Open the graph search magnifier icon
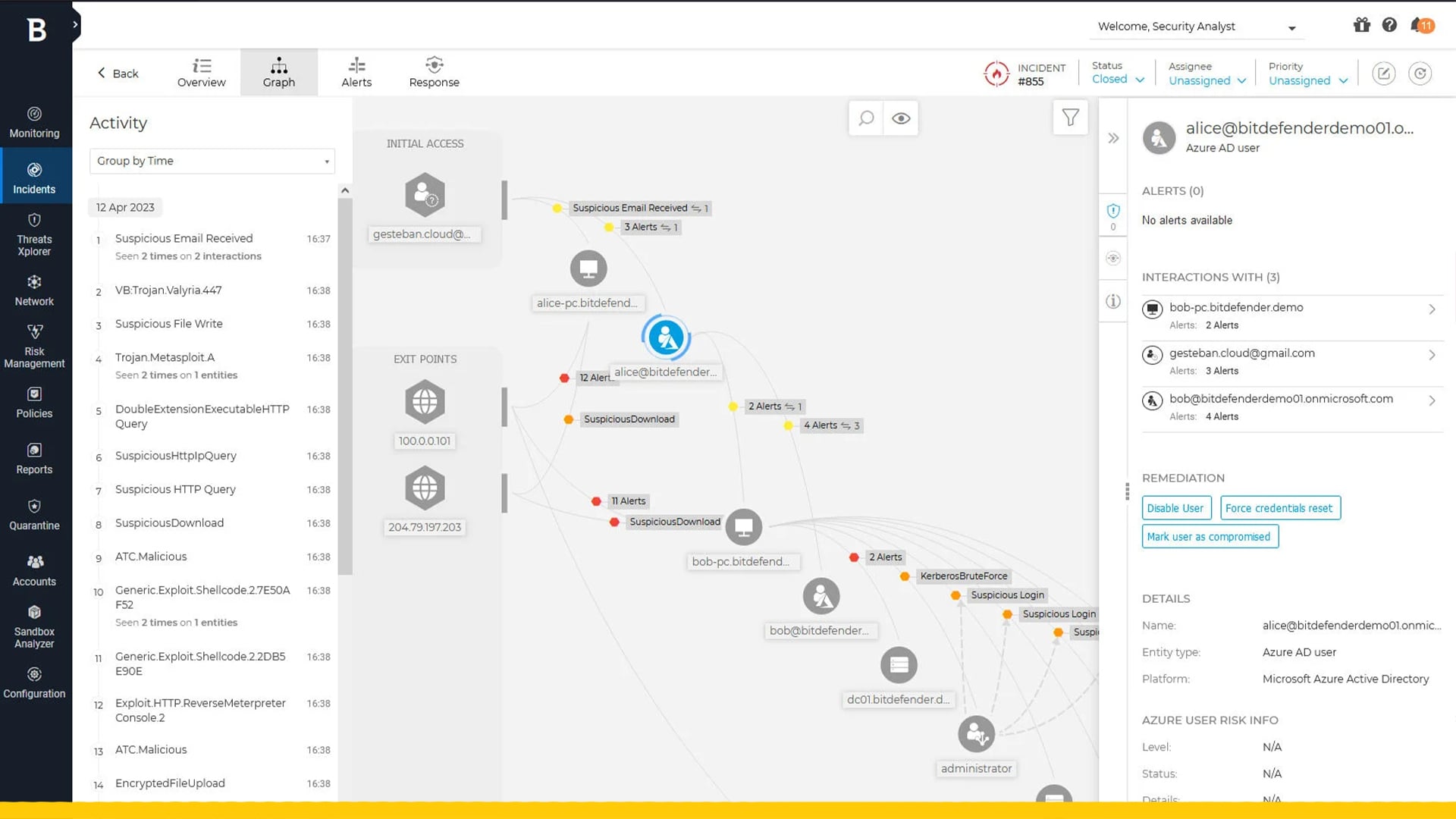1456x819 pixels. click(866, 118)
